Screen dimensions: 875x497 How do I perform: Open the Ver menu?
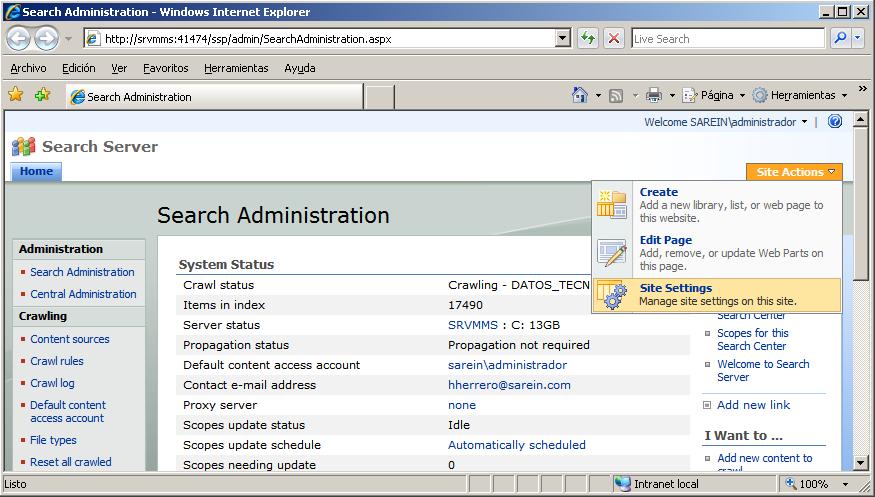pyautogui.click(x=119, y=68)
